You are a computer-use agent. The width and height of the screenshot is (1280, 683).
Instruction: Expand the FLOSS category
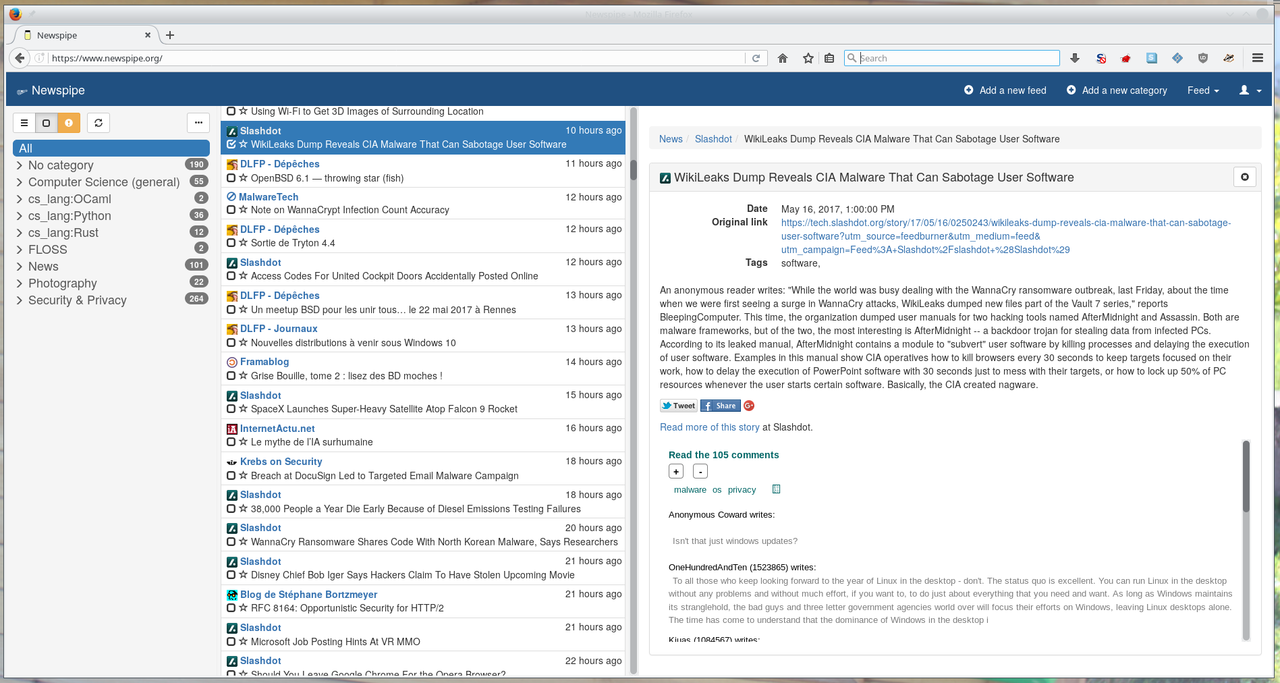(20, 249)
